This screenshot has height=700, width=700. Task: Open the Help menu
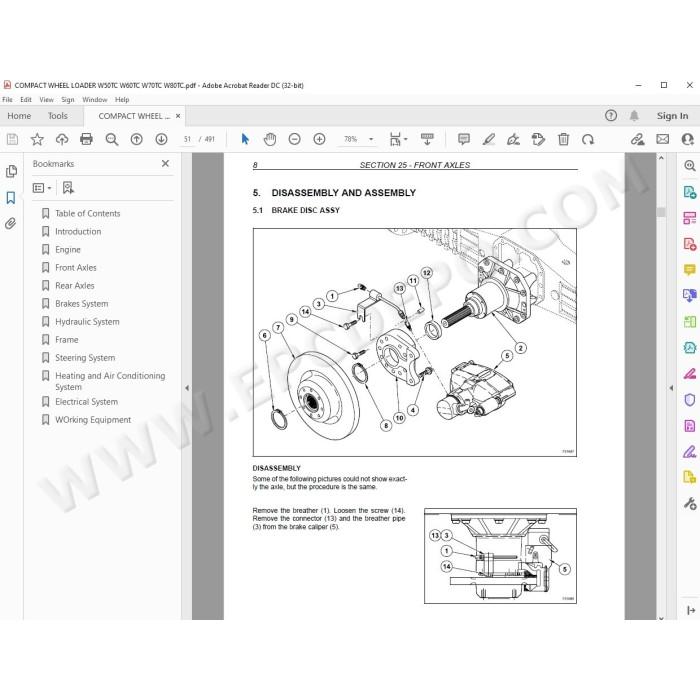click(x=122, y=100)
